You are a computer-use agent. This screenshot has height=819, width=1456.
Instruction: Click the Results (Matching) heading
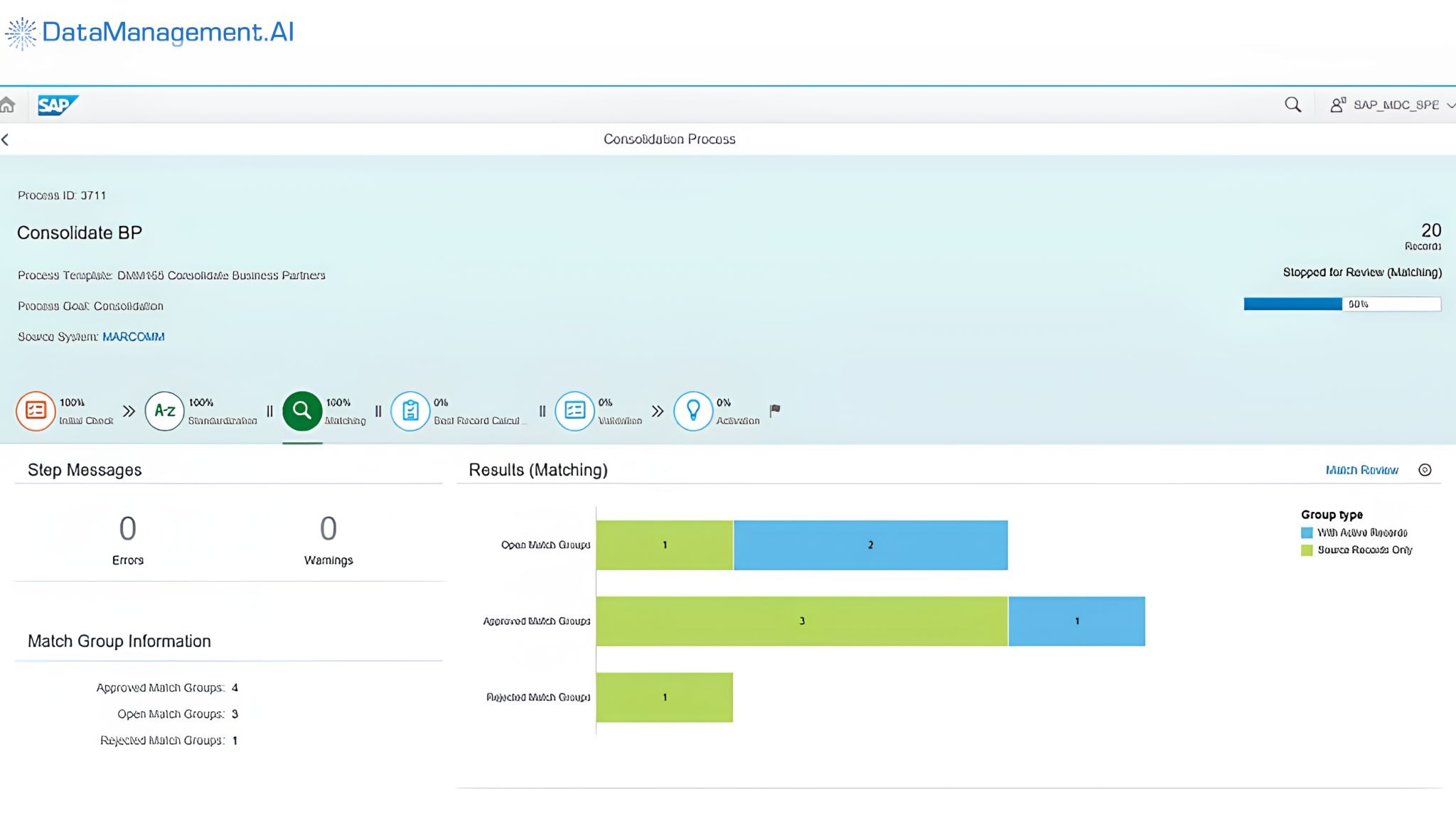coord(538,471)
